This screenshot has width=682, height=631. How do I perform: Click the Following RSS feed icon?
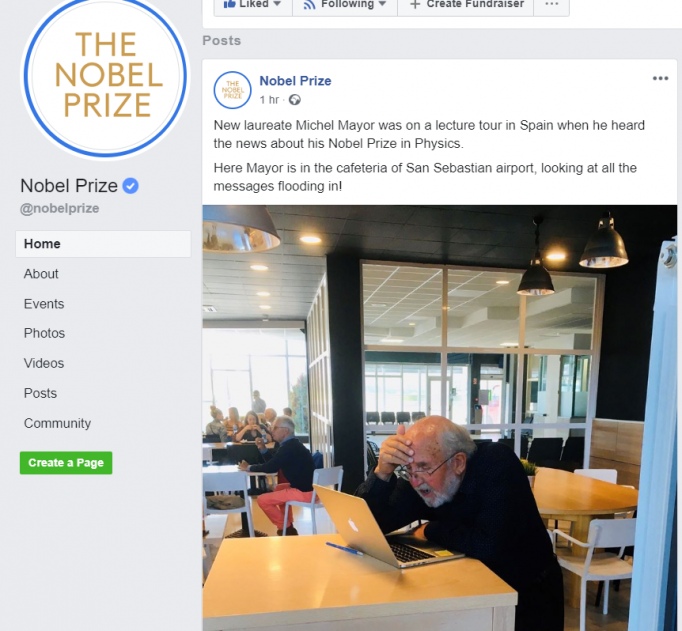309,4
